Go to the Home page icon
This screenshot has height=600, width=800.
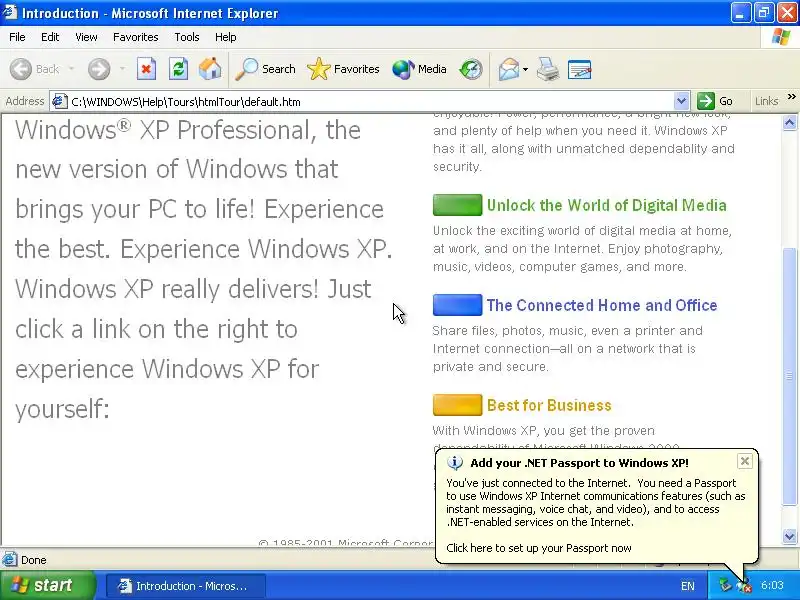pyautogui.click(x=210, y=69)
